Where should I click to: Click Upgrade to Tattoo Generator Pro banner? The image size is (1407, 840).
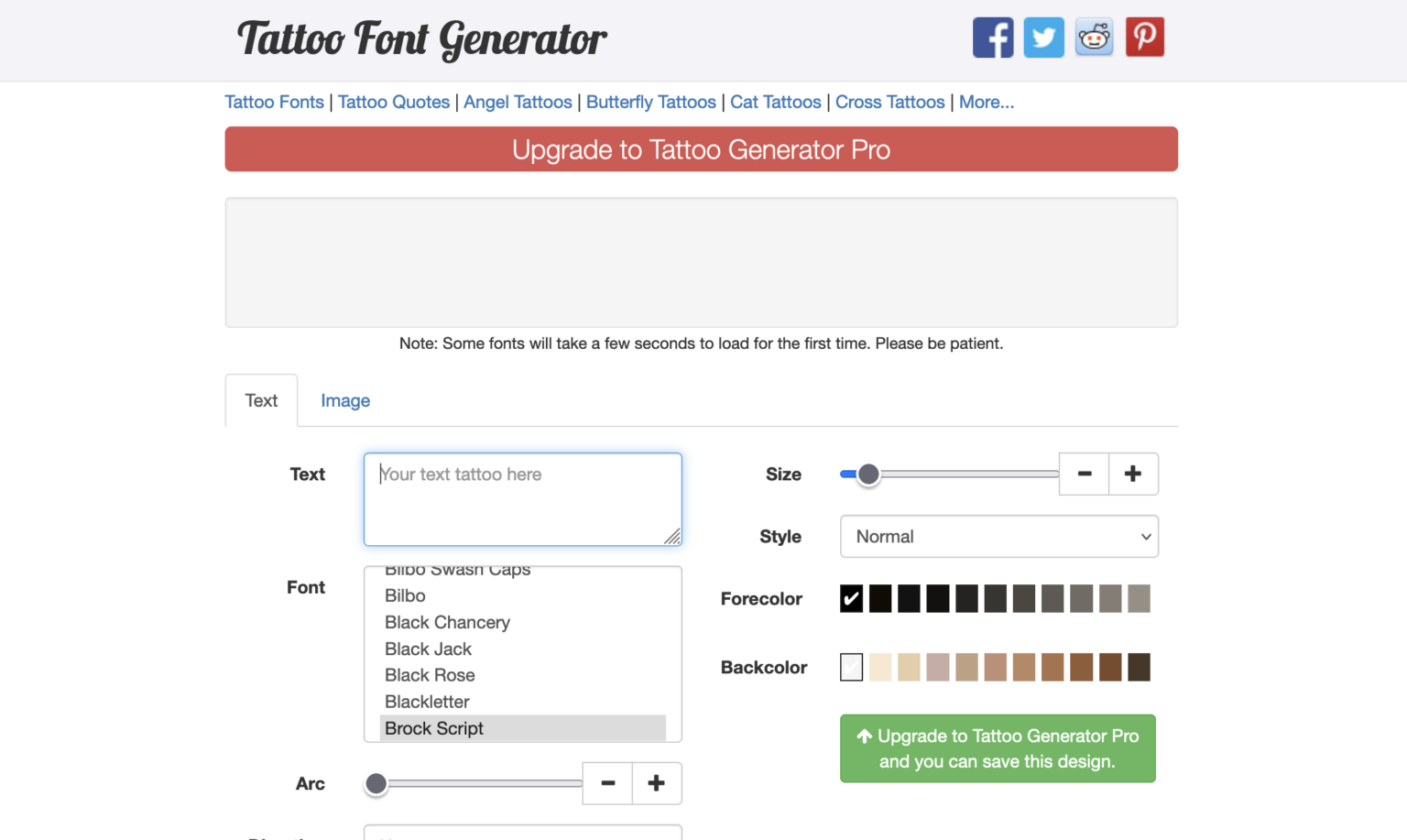[701, 148]
